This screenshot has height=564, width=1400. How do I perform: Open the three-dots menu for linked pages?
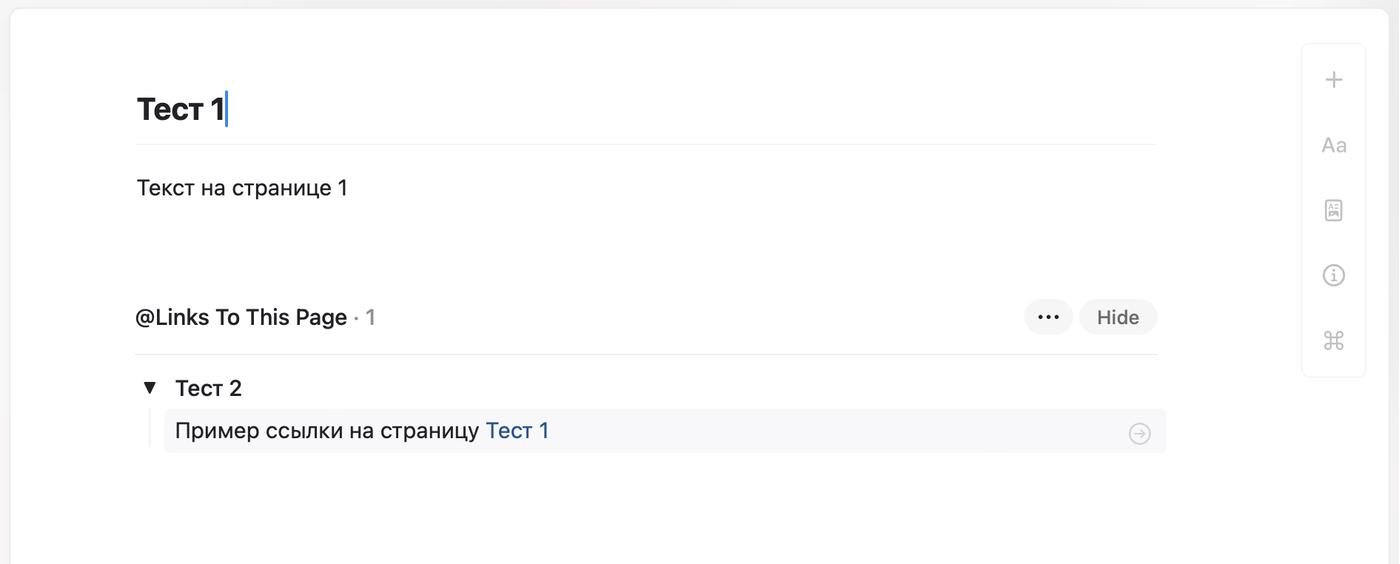coord(1048,317)
